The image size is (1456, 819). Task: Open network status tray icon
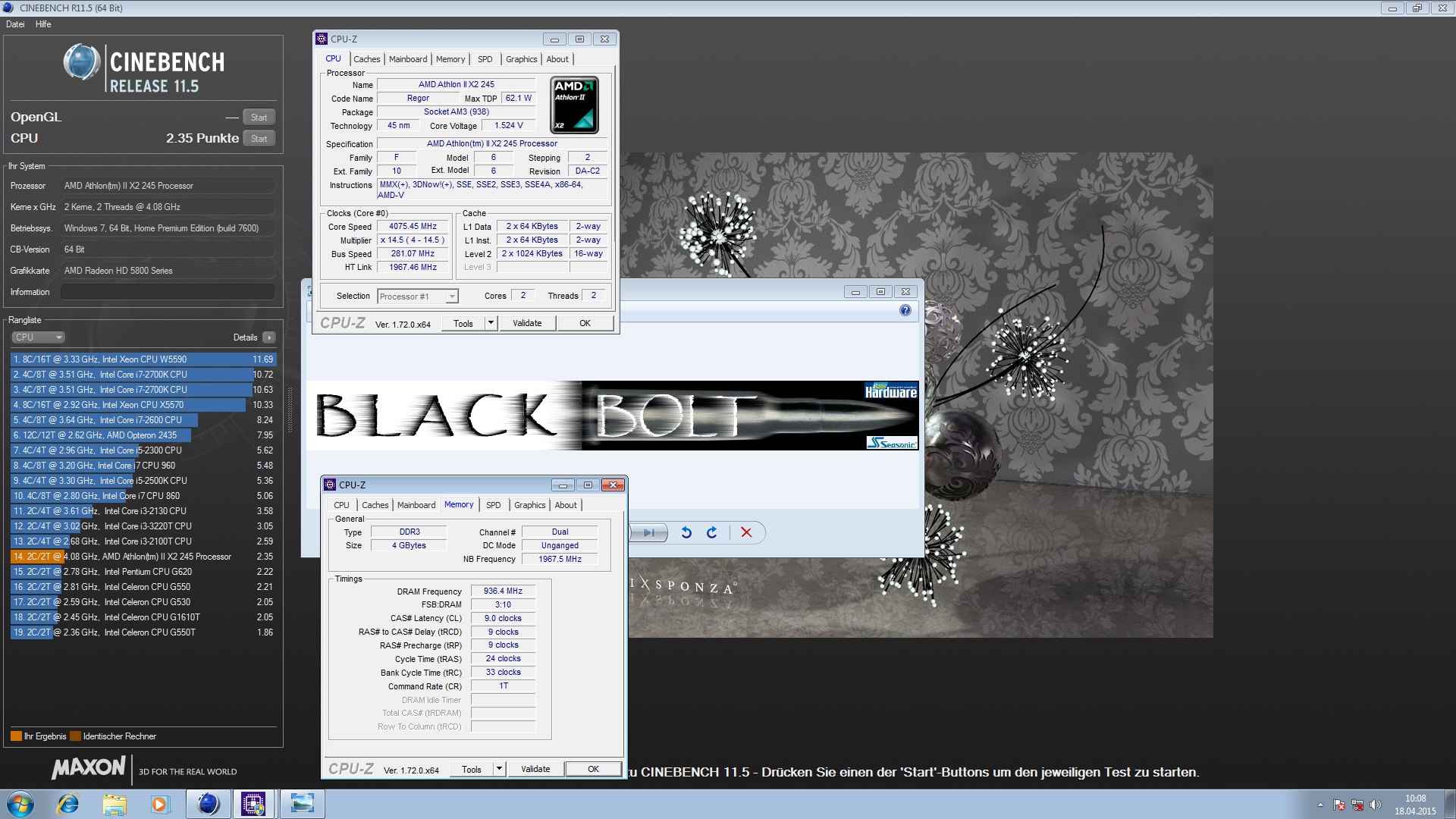click(1357, 805)
